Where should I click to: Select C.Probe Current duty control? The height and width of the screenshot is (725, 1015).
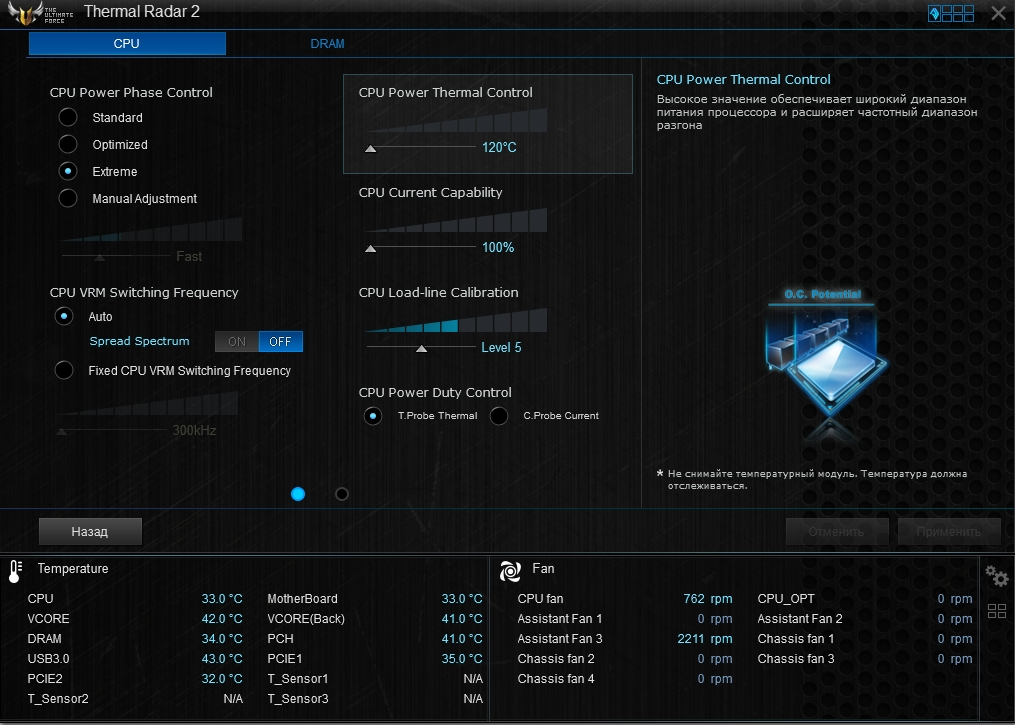(x=498, y=416)
